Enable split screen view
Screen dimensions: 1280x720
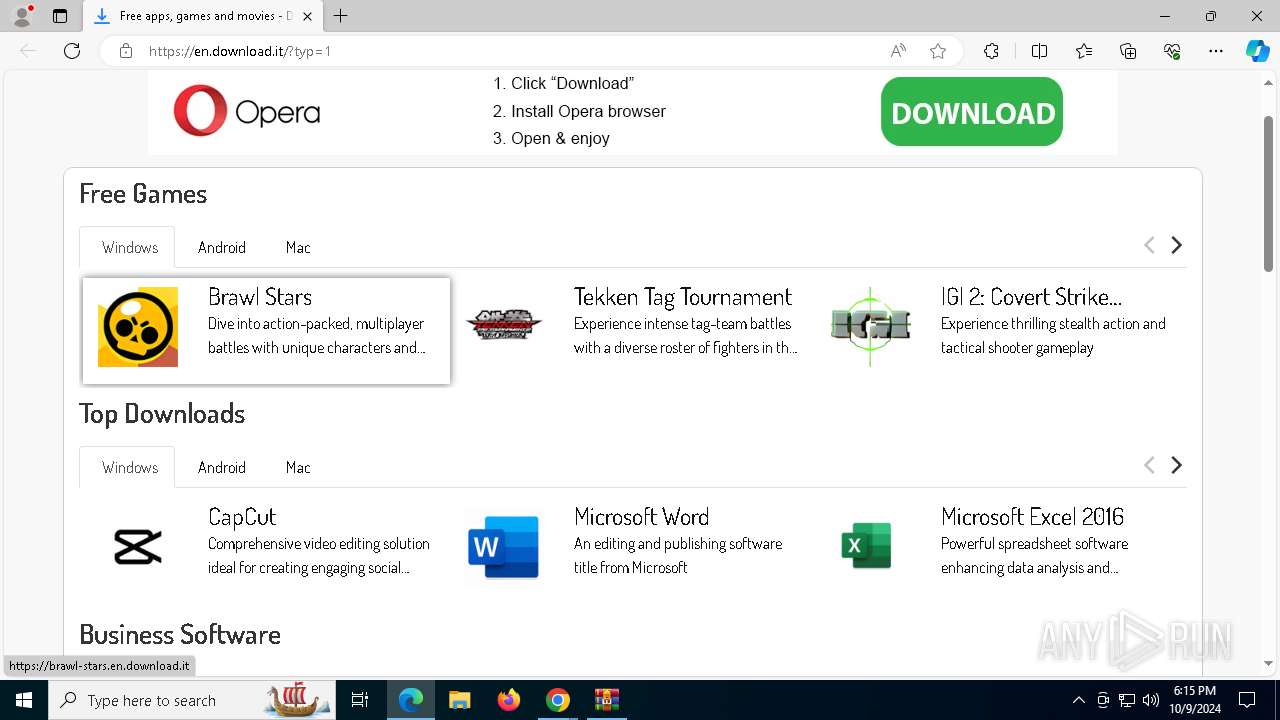(x=1039, y=51)
